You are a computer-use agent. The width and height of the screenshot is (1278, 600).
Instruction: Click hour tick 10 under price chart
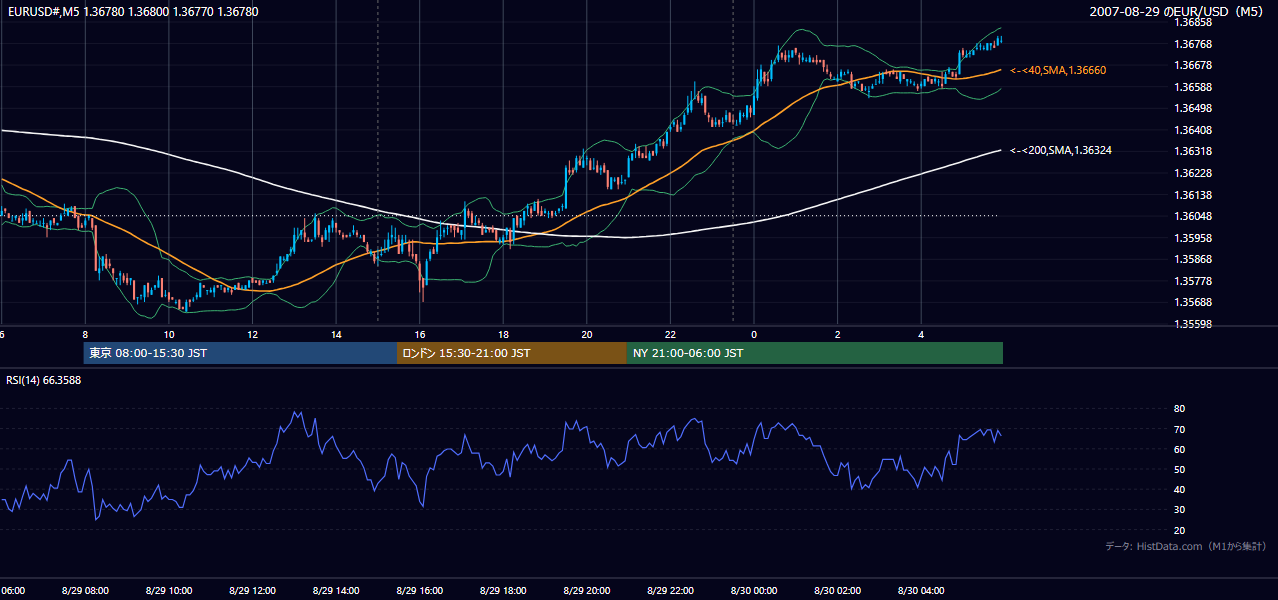click(169, 334)
